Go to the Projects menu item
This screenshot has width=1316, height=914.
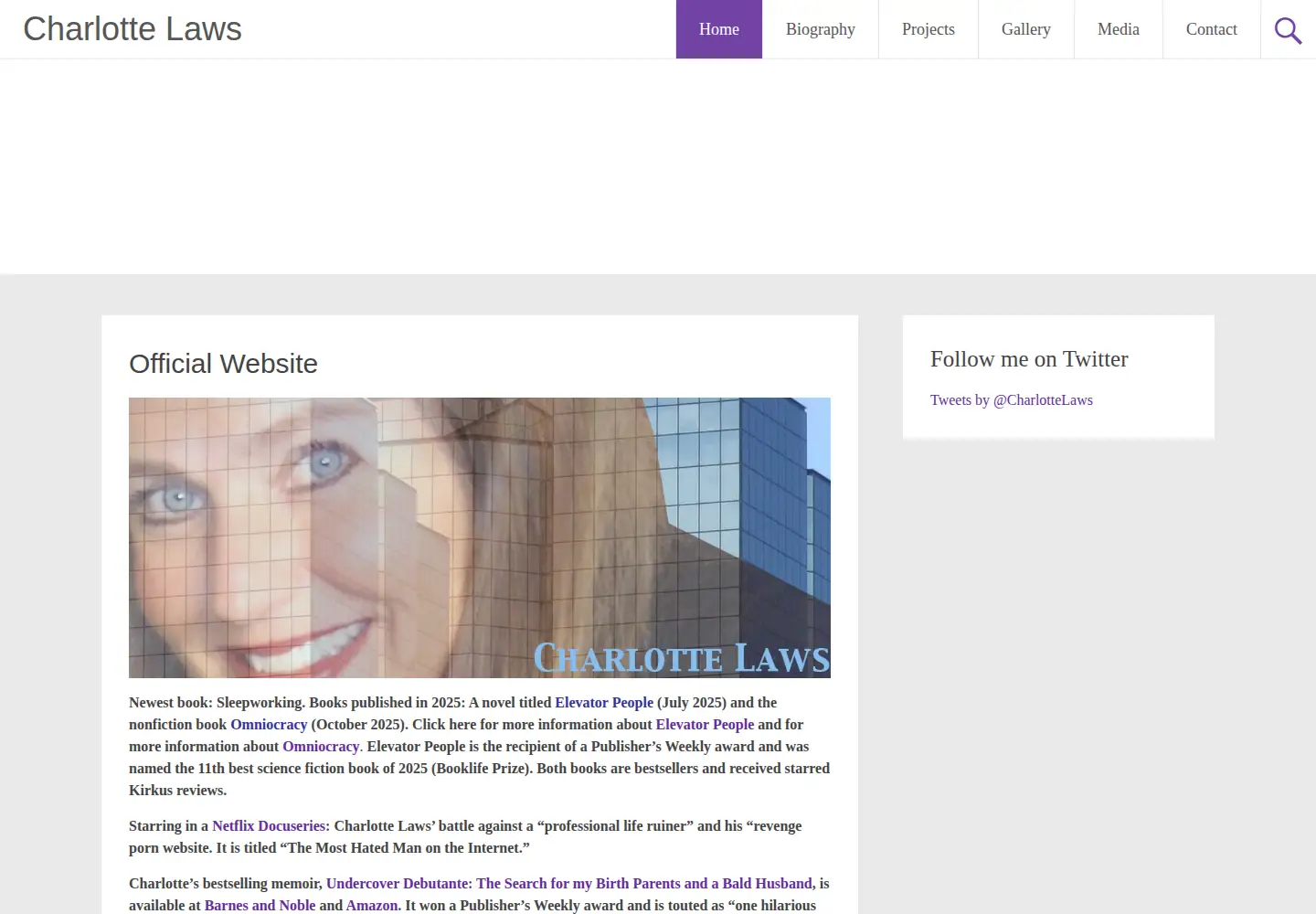[929, 29]
